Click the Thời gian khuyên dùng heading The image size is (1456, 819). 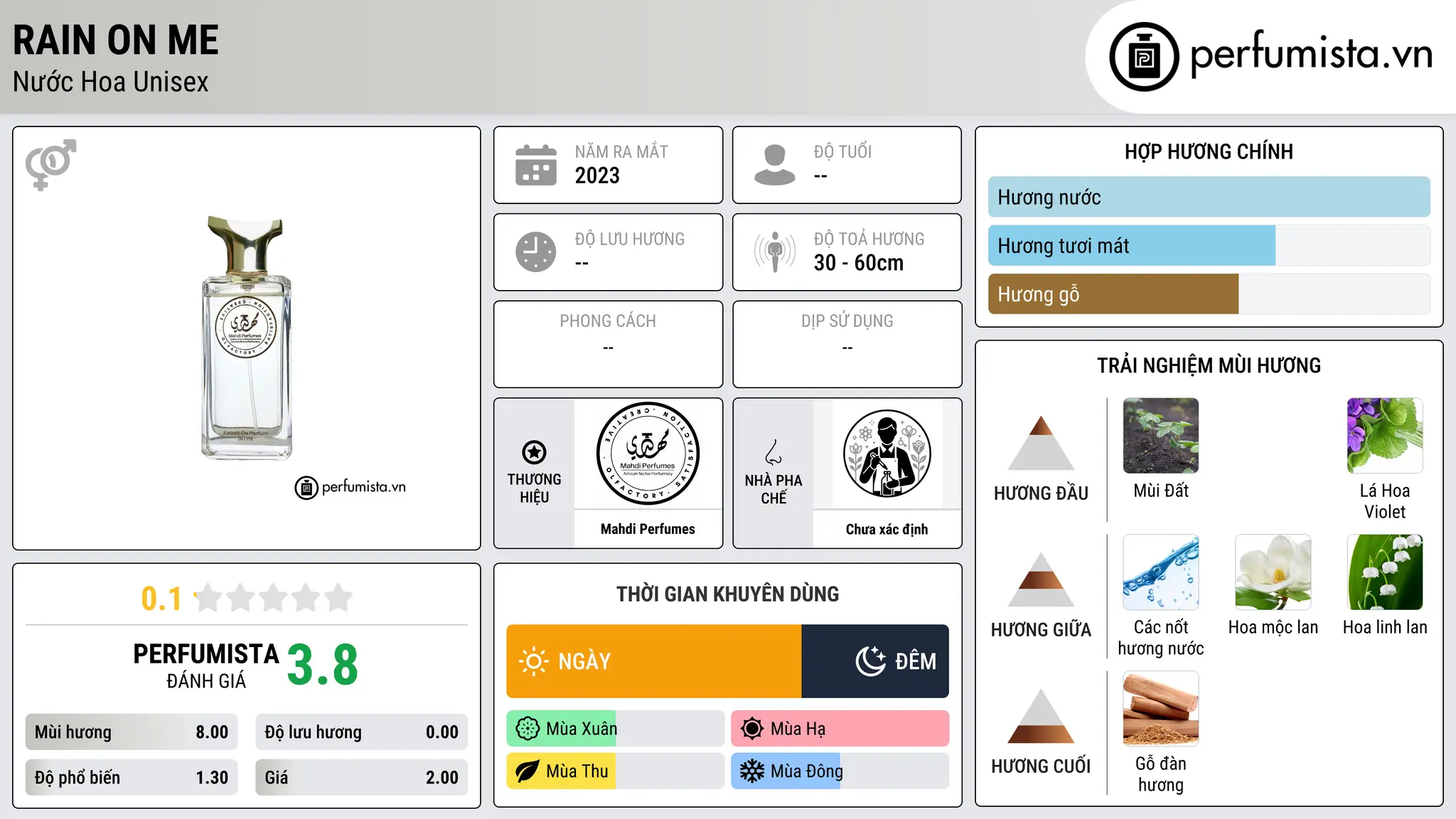(728, 594)
